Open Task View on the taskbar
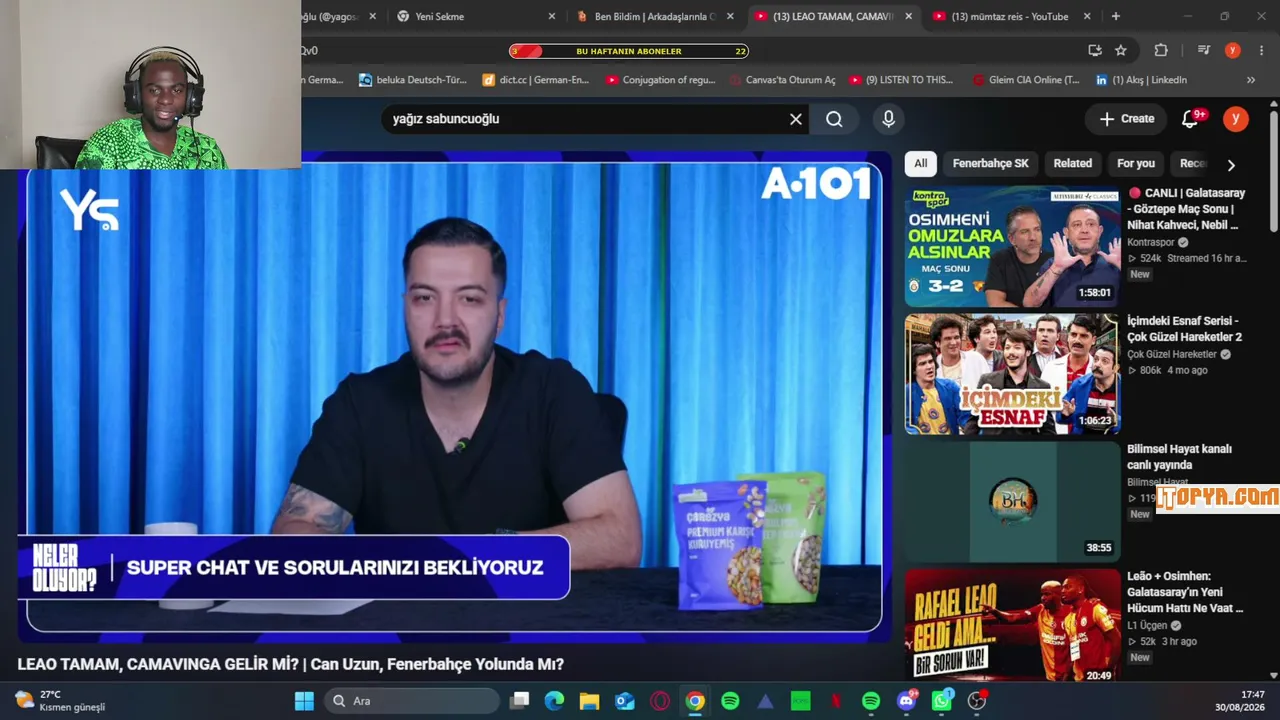The height and width of the screenshot is (720, 1280). point(519,701)
